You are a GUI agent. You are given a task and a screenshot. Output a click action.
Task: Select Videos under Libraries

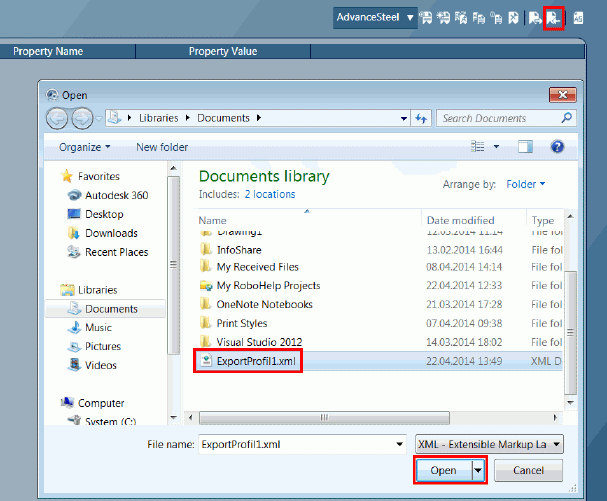click(x=100, y=365)
